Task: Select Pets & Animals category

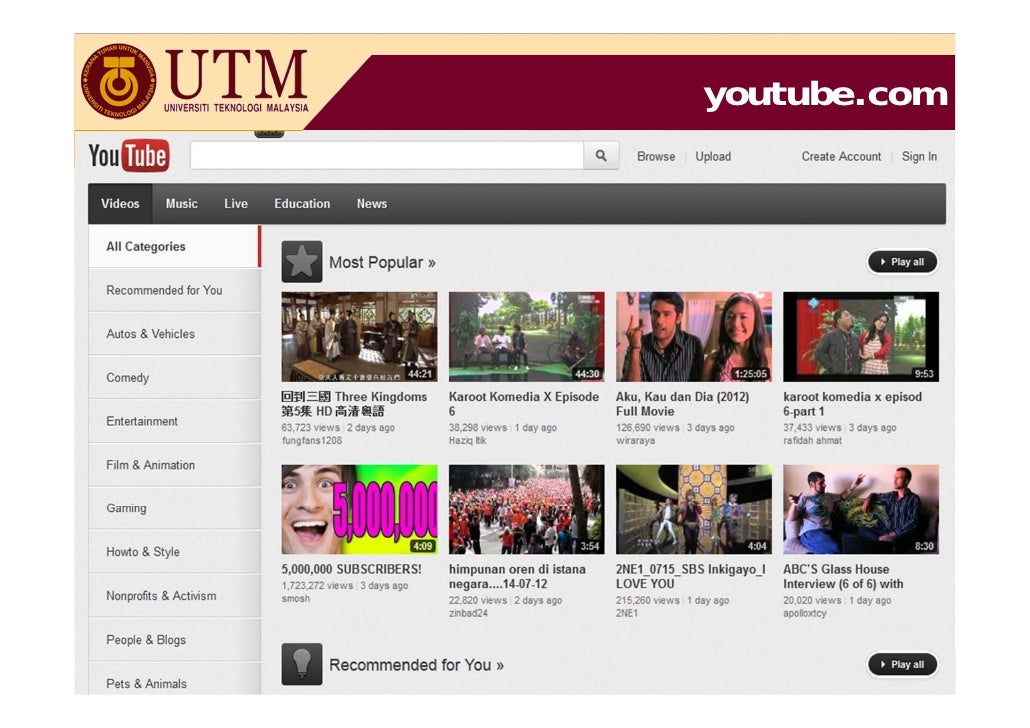Action: click(175, 679)
